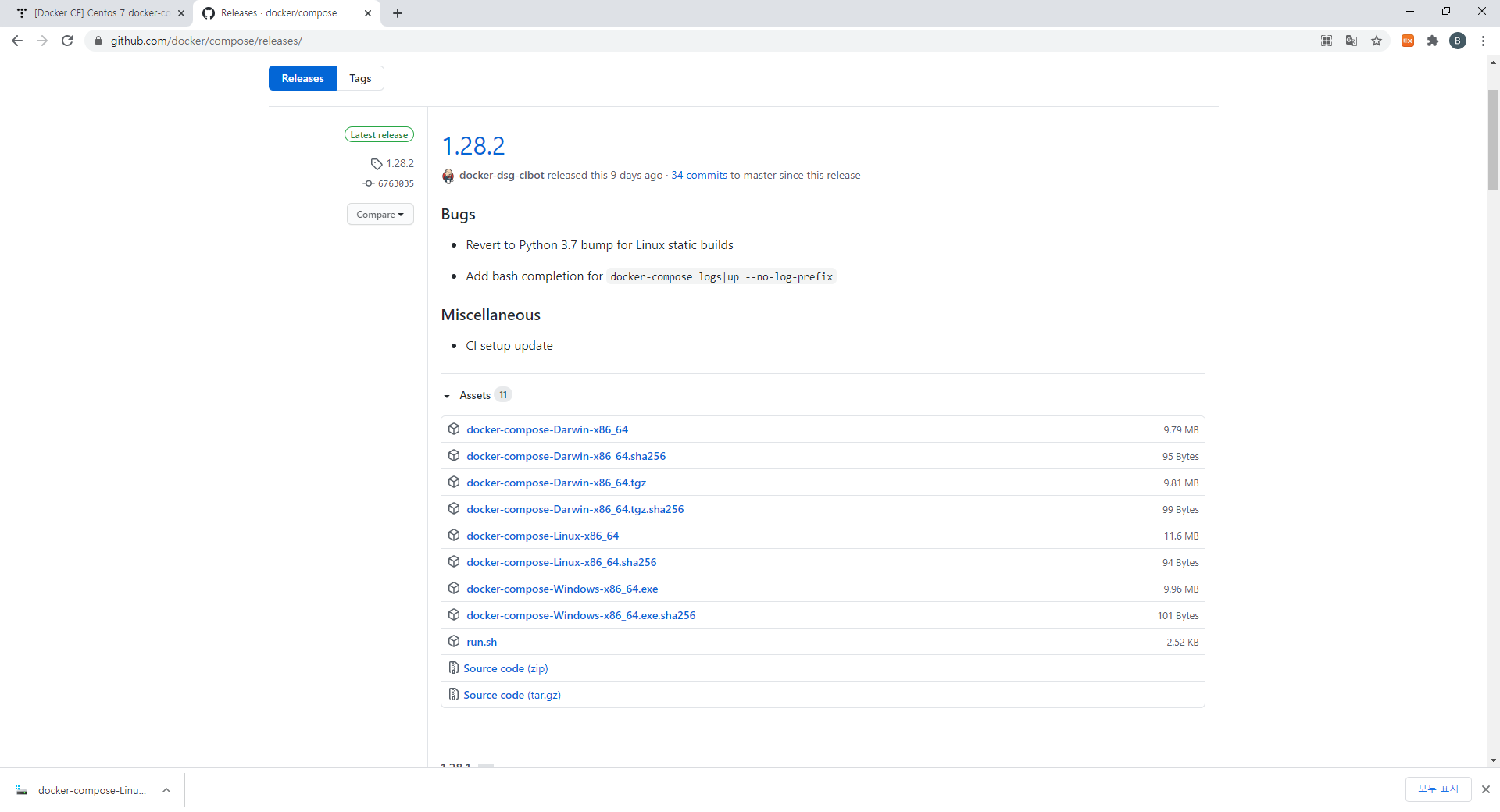Click the show all downloads button

[x=1437, y=789]
